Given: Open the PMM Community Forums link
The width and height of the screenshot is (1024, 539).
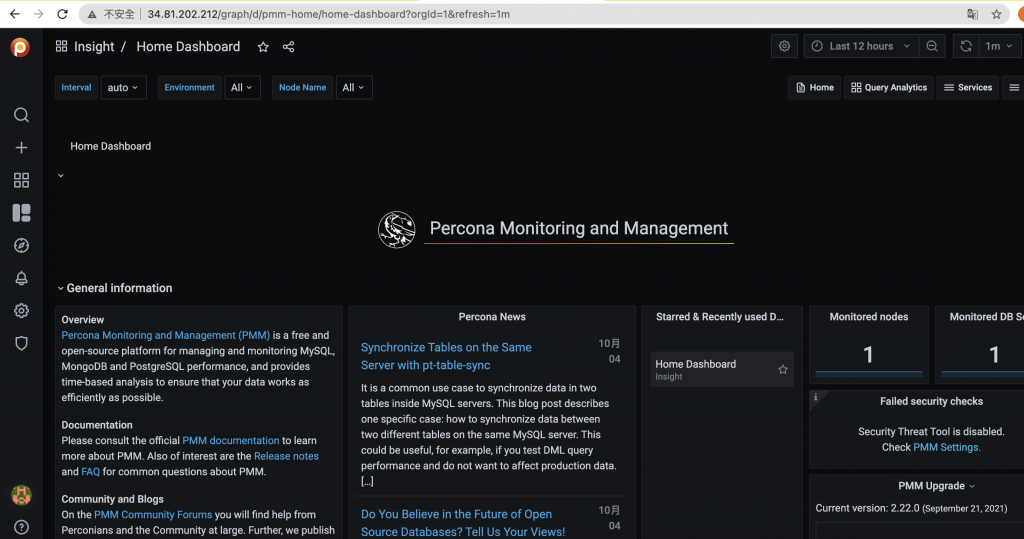Looking at the screenshot, I should coord(153,515).
